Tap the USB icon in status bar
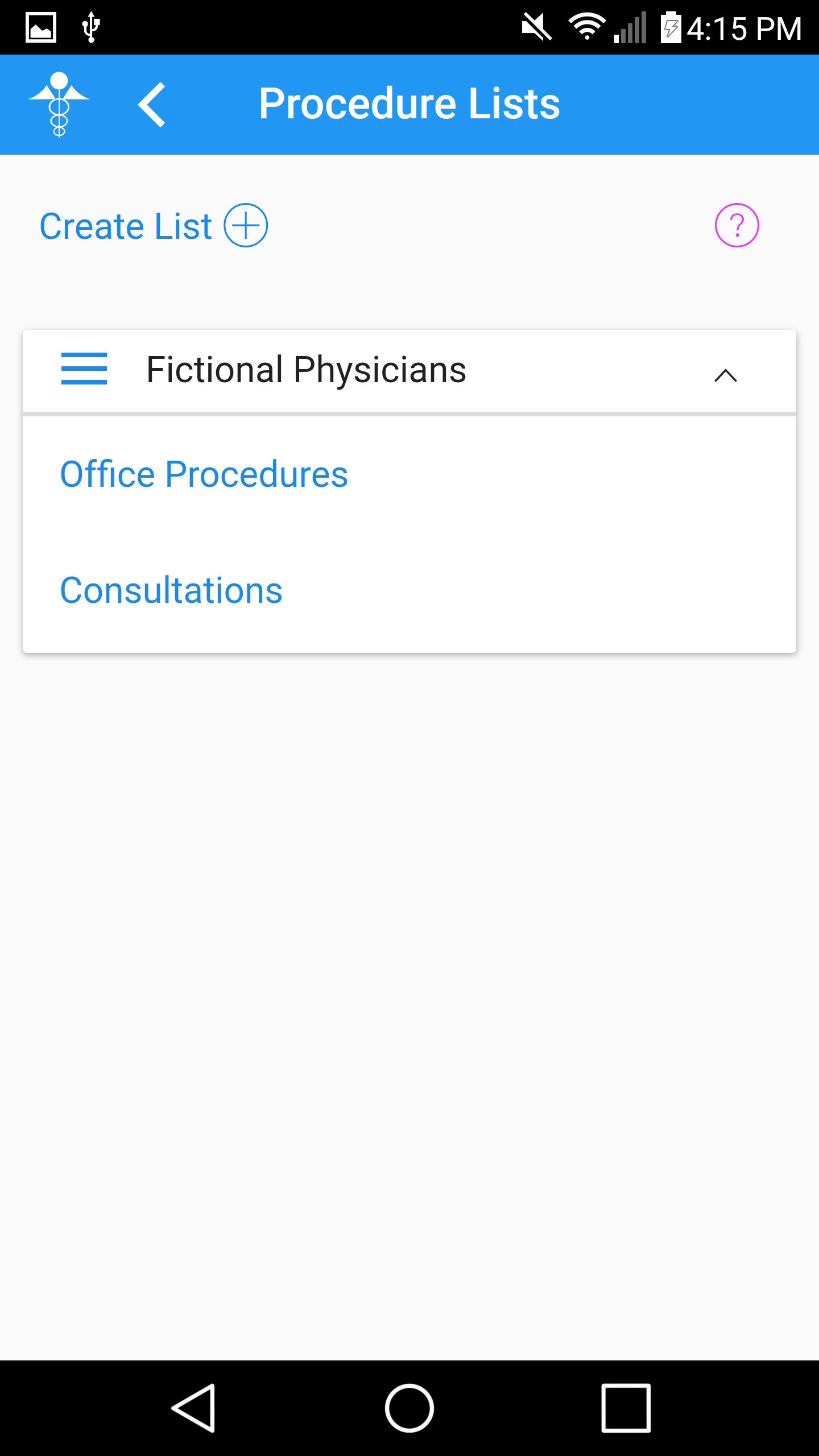Viewport: 819px width, 1456px height. (91, 27)
